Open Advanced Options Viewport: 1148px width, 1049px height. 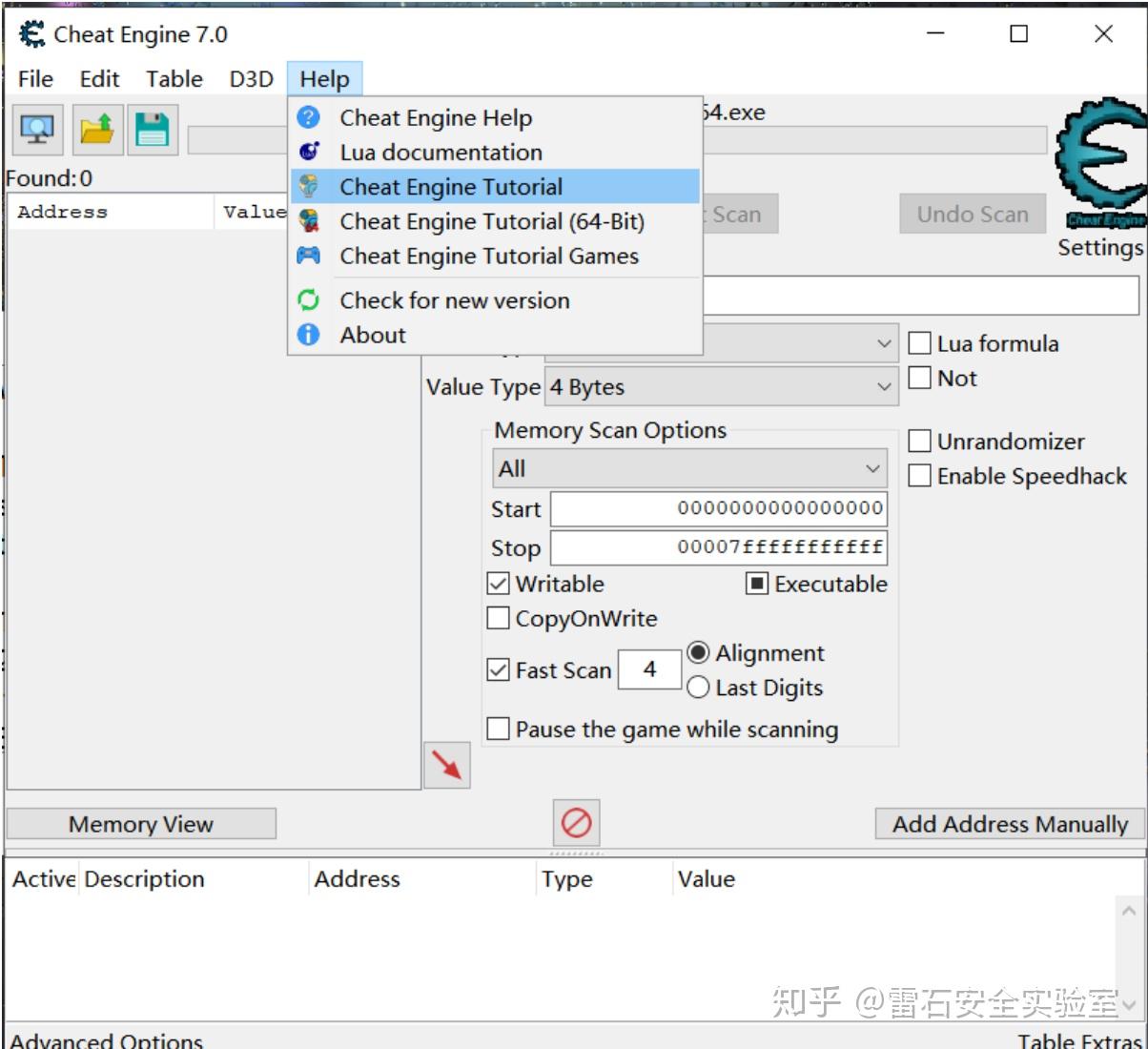pos(106,1039)
